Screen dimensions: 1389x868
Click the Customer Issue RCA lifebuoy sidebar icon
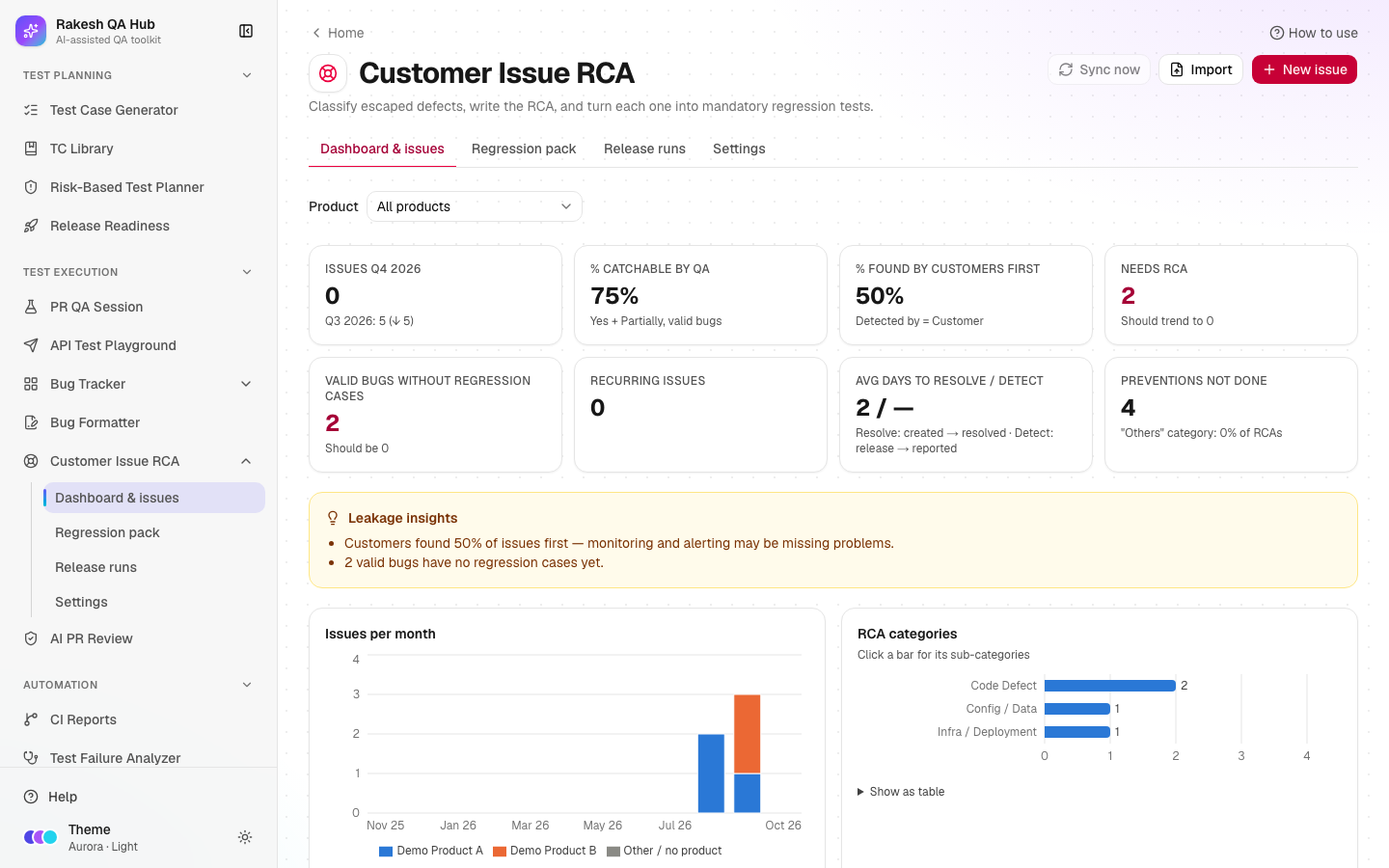pyautogui.click(x=31, y=461)
